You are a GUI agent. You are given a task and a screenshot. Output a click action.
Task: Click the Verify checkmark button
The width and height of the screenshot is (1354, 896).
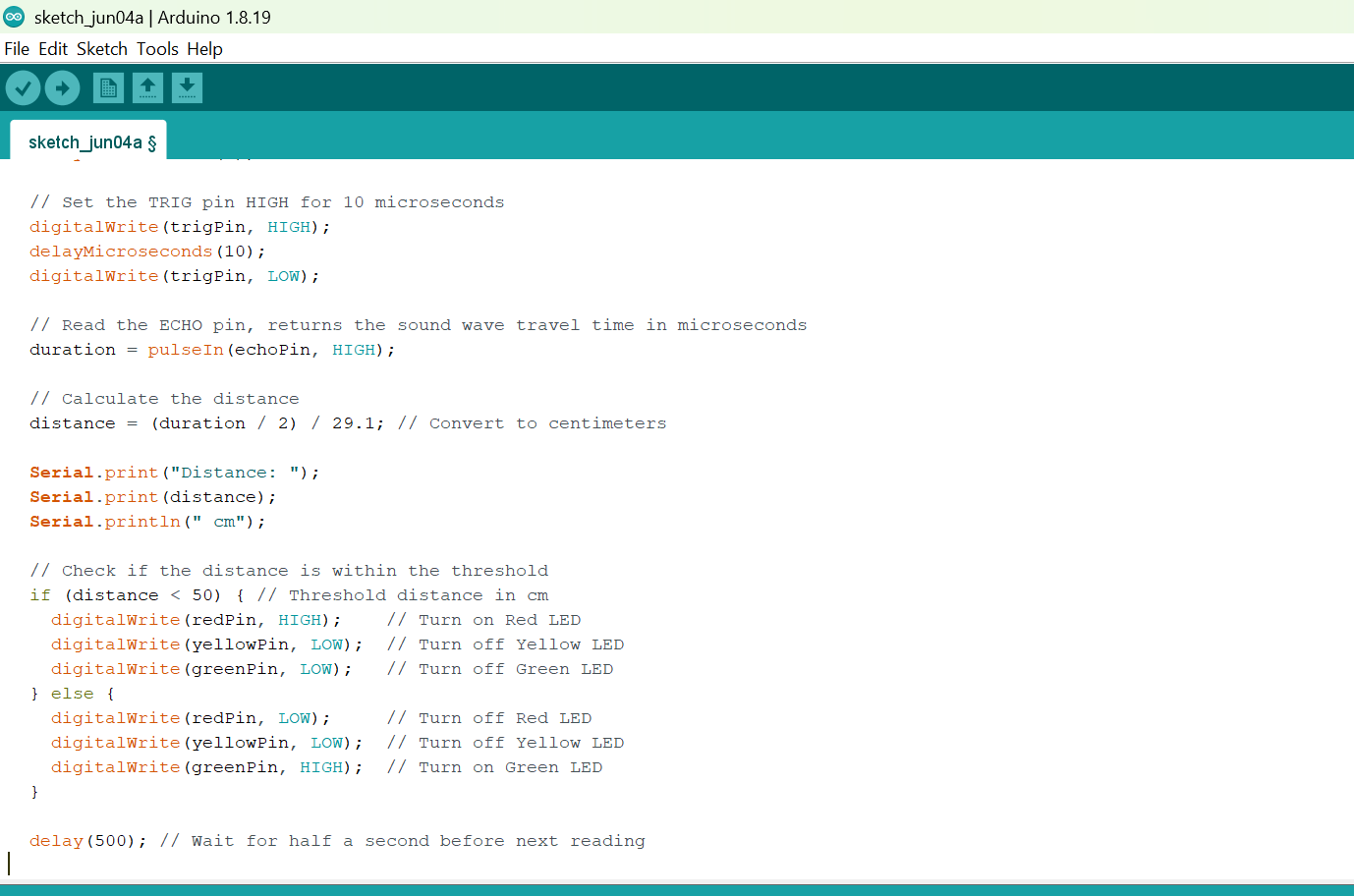tap(23, 88)
